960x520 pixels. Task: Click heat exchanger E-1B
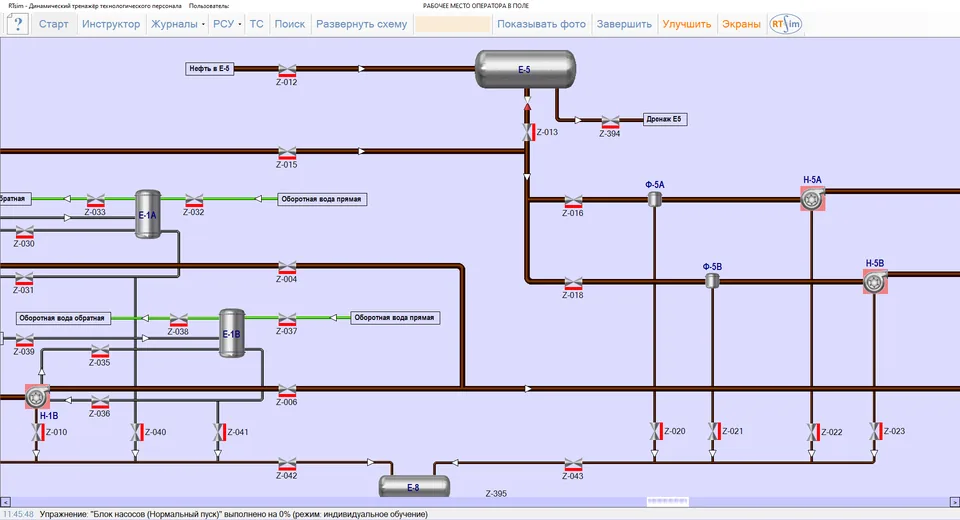tap(232, 333)
